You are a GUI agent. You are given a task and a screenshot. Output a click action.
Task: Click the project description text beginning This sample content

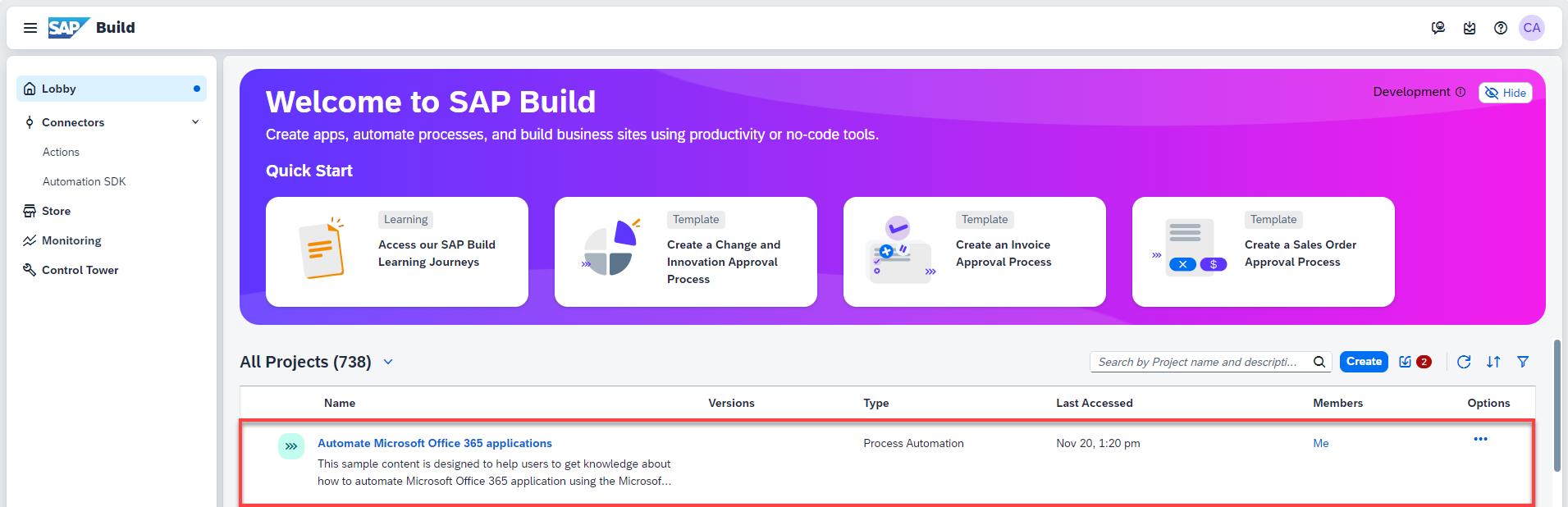[x=495, y=473]
